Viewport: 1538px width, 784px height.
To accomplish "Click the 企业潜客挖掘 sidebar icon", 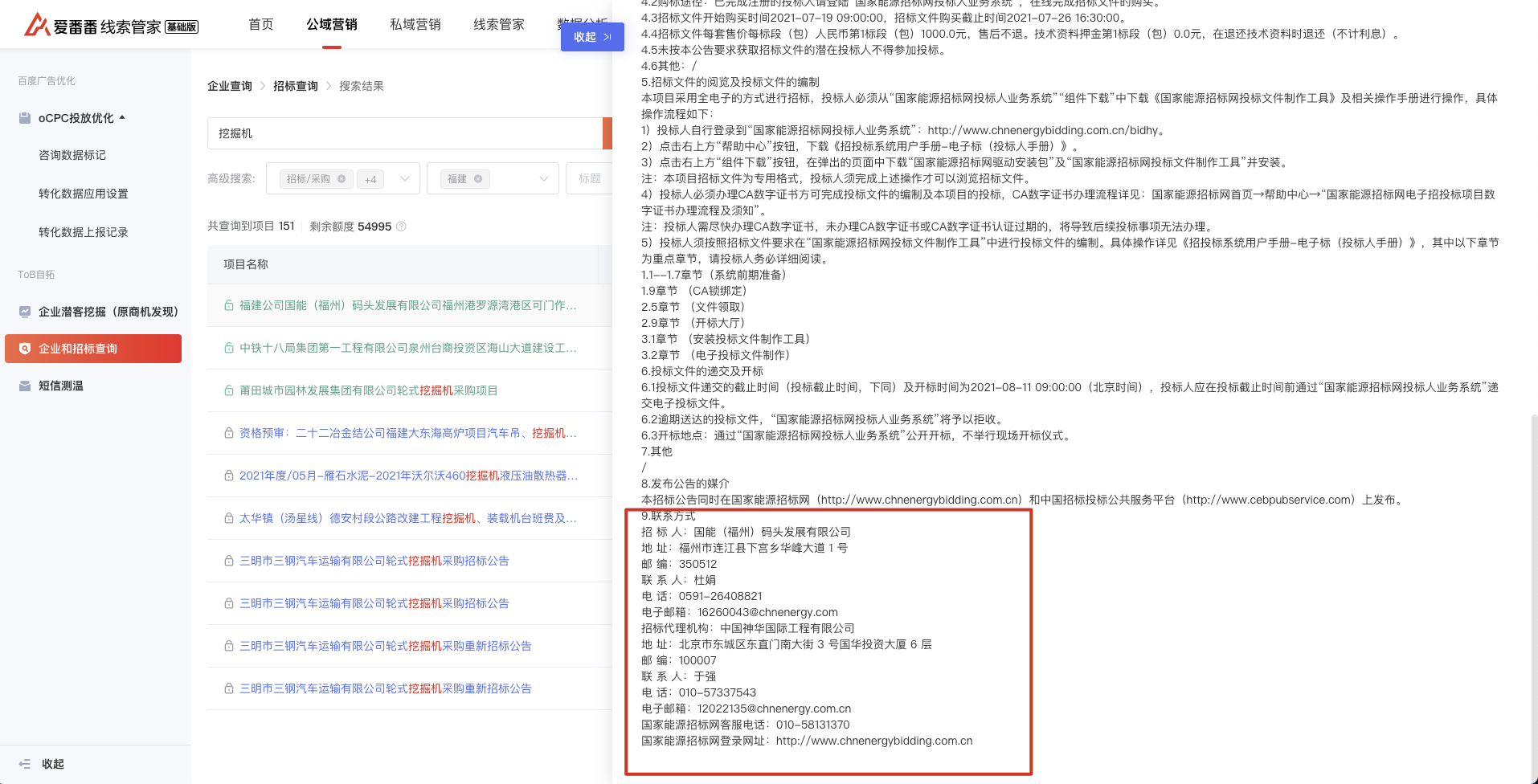I will click(25, 312).
